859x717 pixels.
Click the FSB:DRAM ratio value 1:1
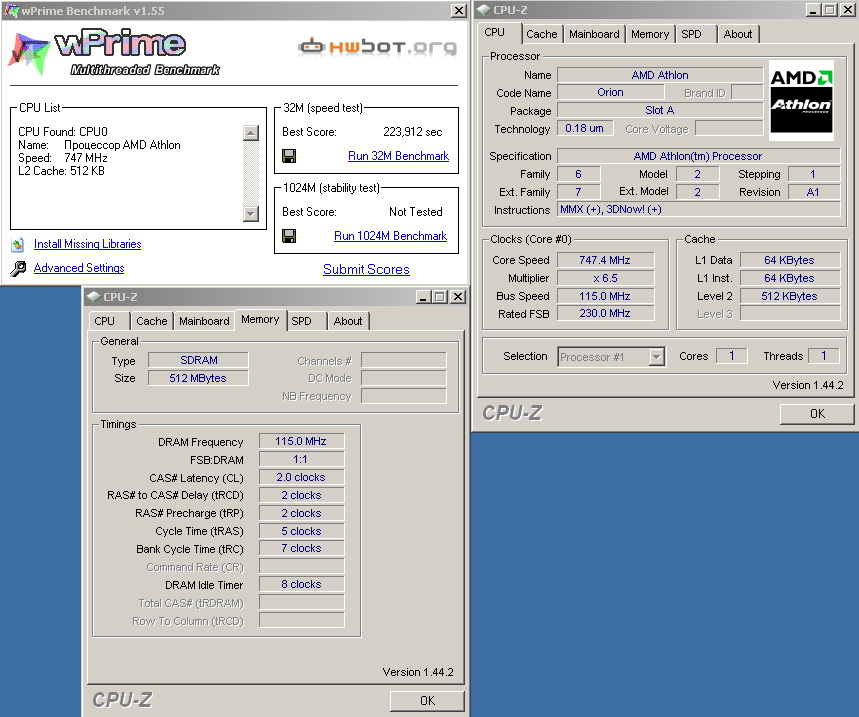pyautogui.click(x=301, y=460)
